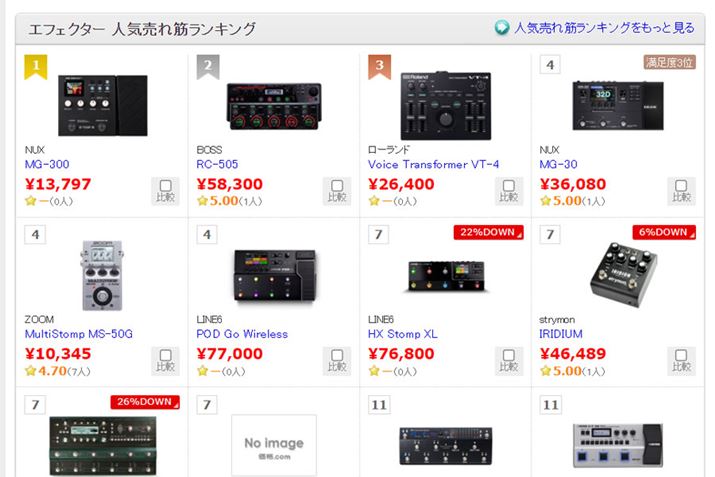715x477 pixels.
Task: Open the NUX MG-300 product link
Action: point(47,164)
